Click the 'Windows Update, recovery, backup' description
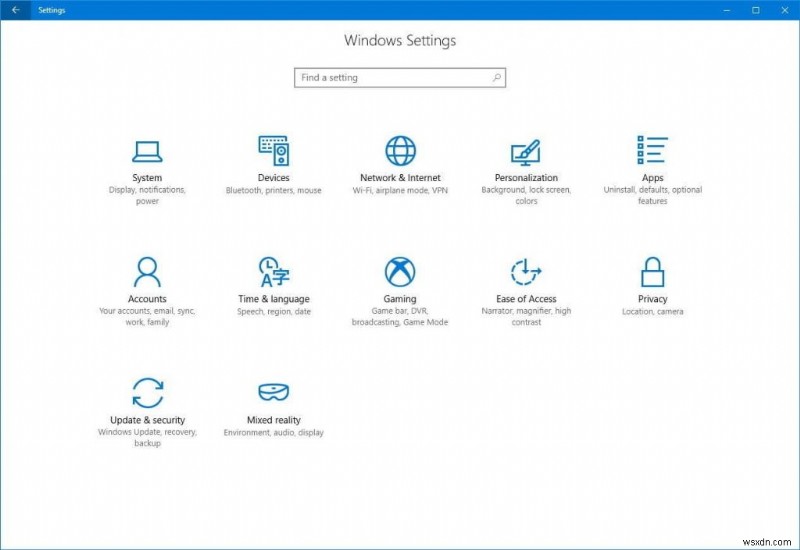Screen dimensions: 800x550 click(147, 437)
